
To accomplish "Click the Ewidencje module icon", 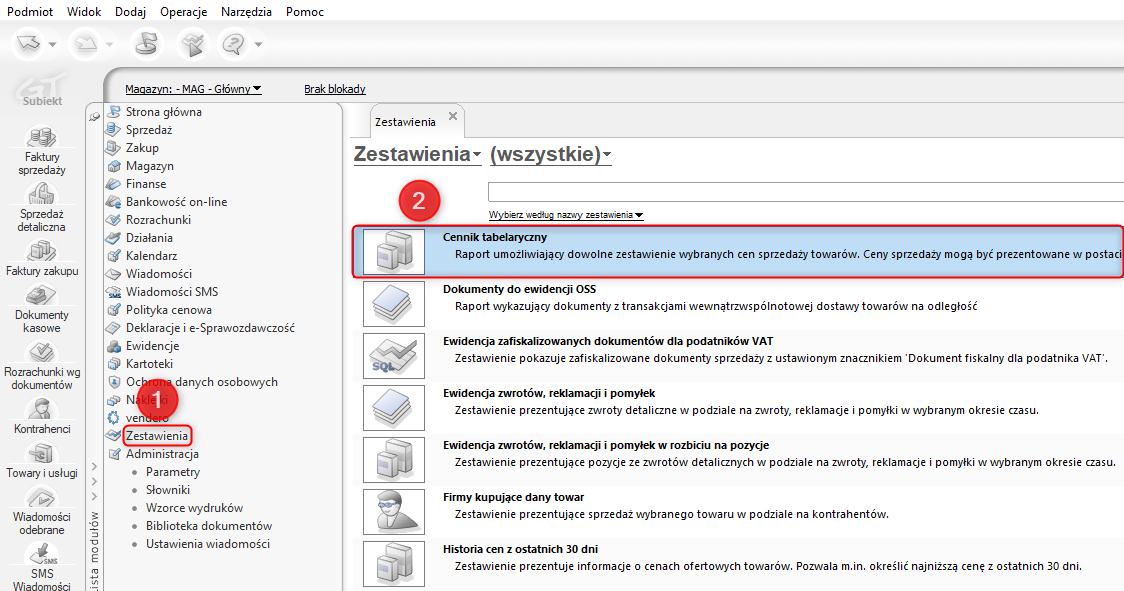I will coord(113,346).
